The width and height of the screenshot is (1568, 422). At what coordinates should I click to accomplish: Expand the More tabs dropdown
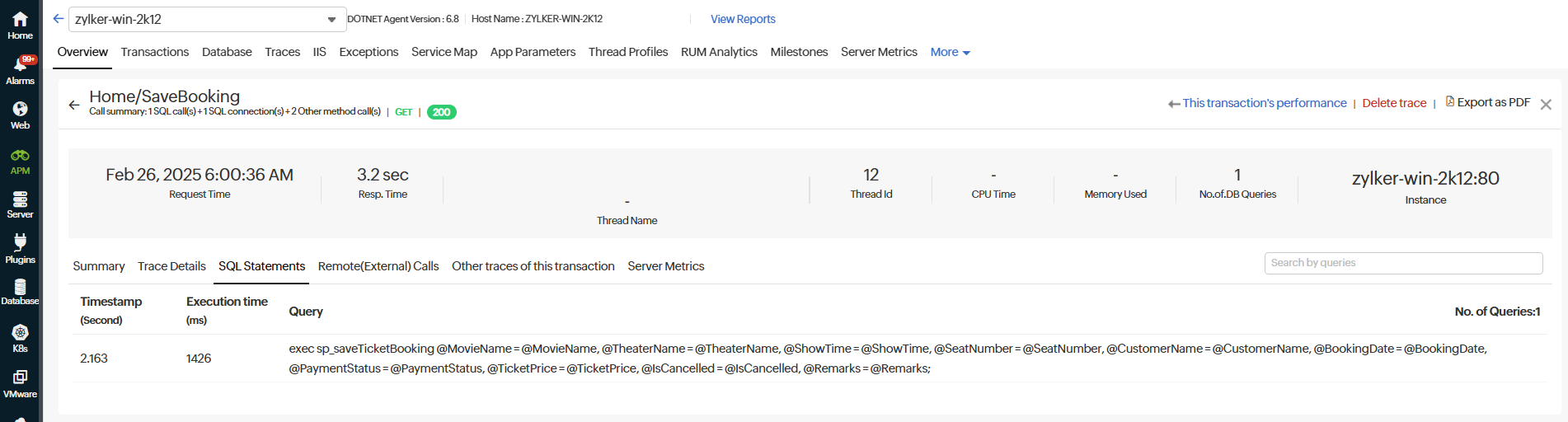(x=951, y=52)
